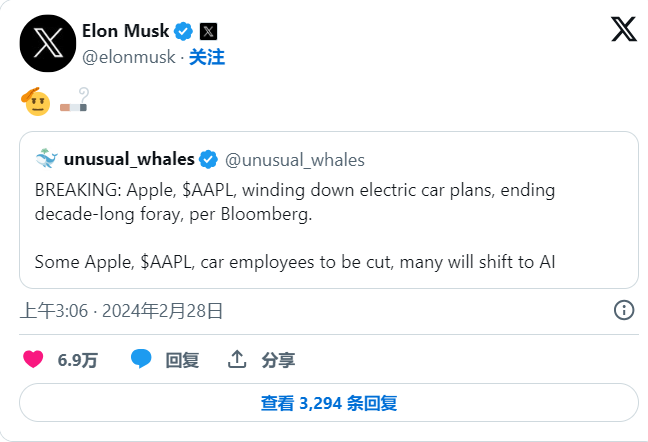Open the Elon Musk display name

pyautogui.click(x=125, y=31)
